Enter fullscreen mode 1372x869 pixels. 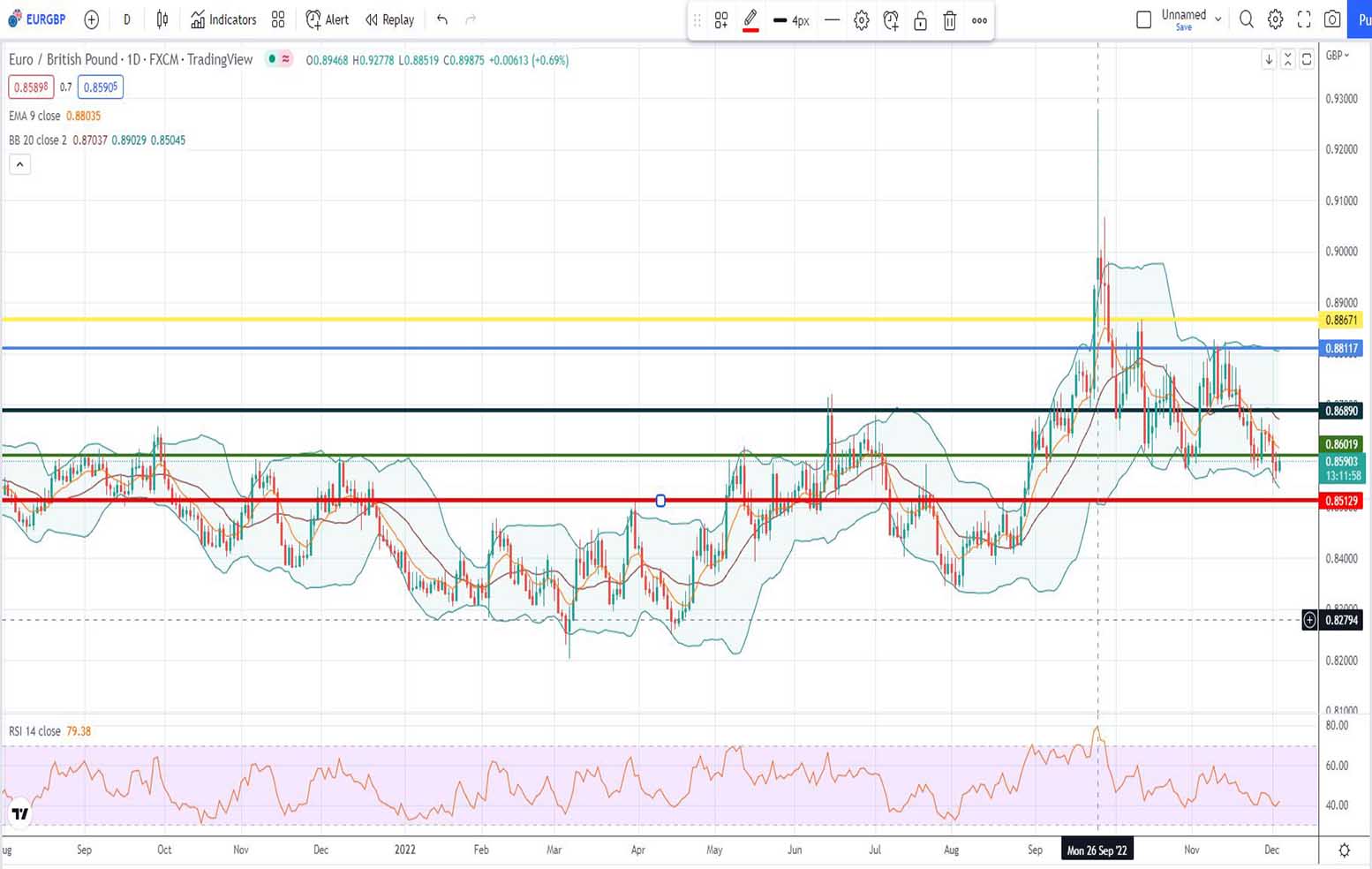[x=1304, y=19]
